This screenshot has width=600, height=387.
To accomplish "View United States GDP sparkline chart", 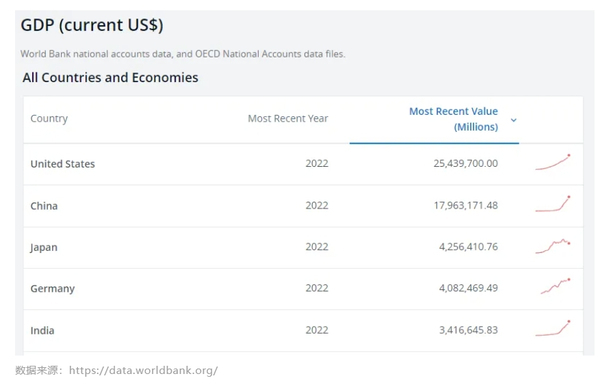I will (553, 162).
